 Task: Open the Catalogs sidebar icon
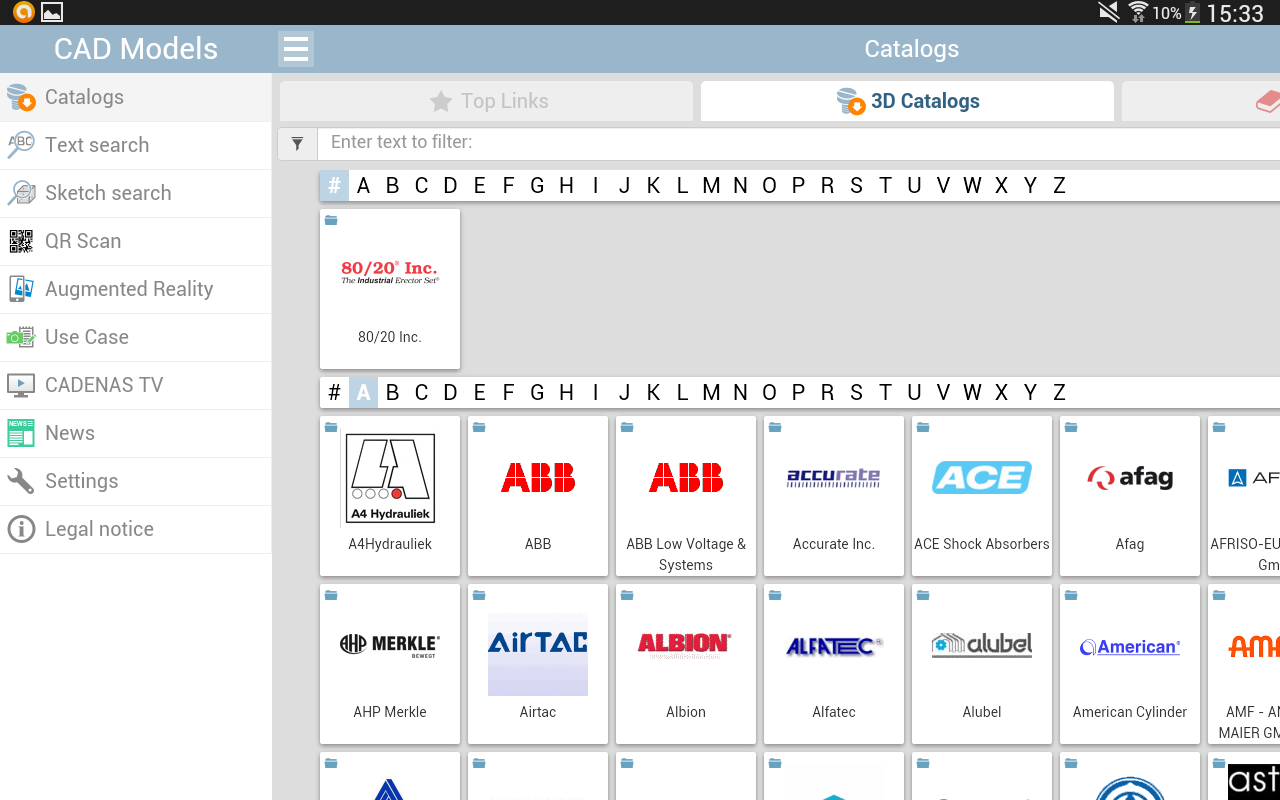[21, 97]
